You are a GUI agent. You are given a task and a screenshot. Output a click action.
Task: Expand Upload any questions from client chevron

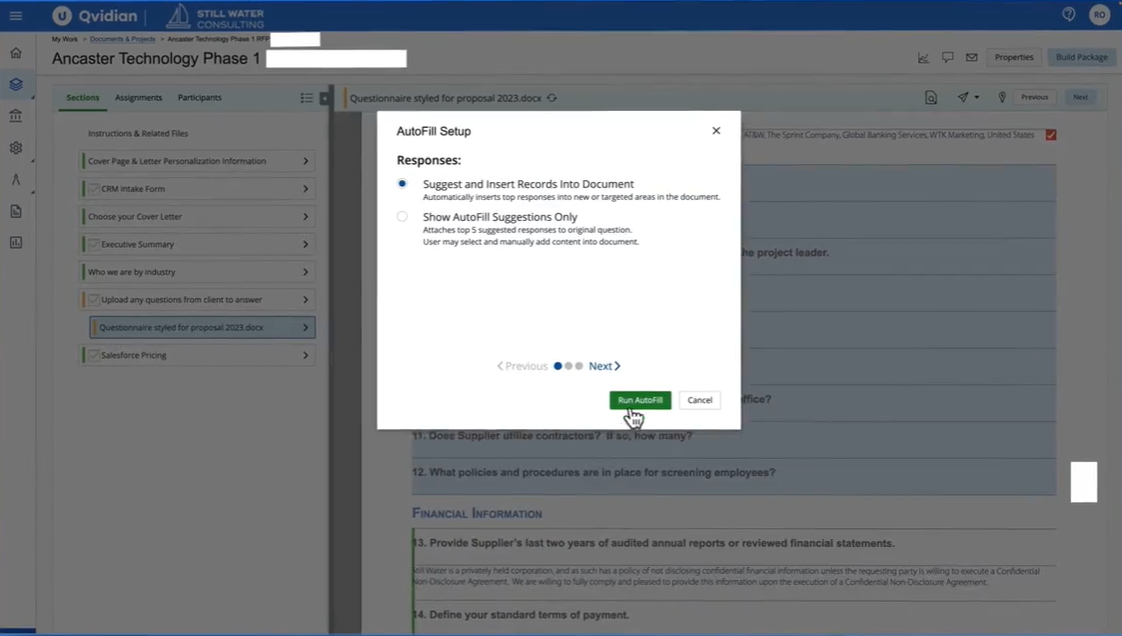click(306, 300)
